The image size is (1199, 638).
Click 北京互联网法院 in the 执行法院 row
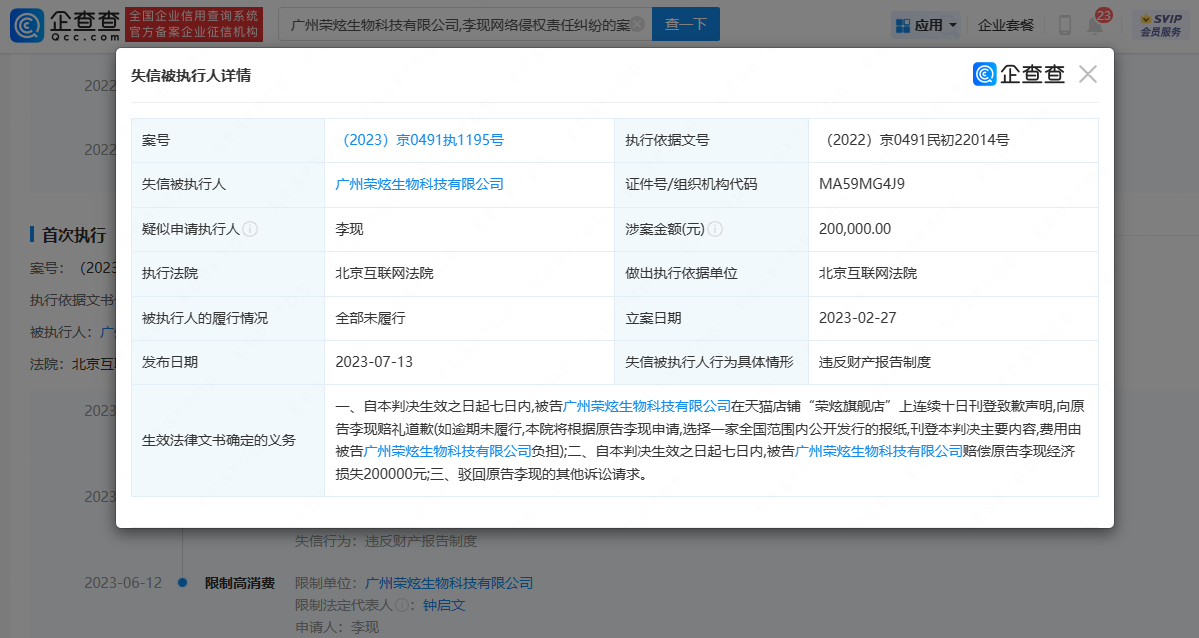tap(385, 273)
